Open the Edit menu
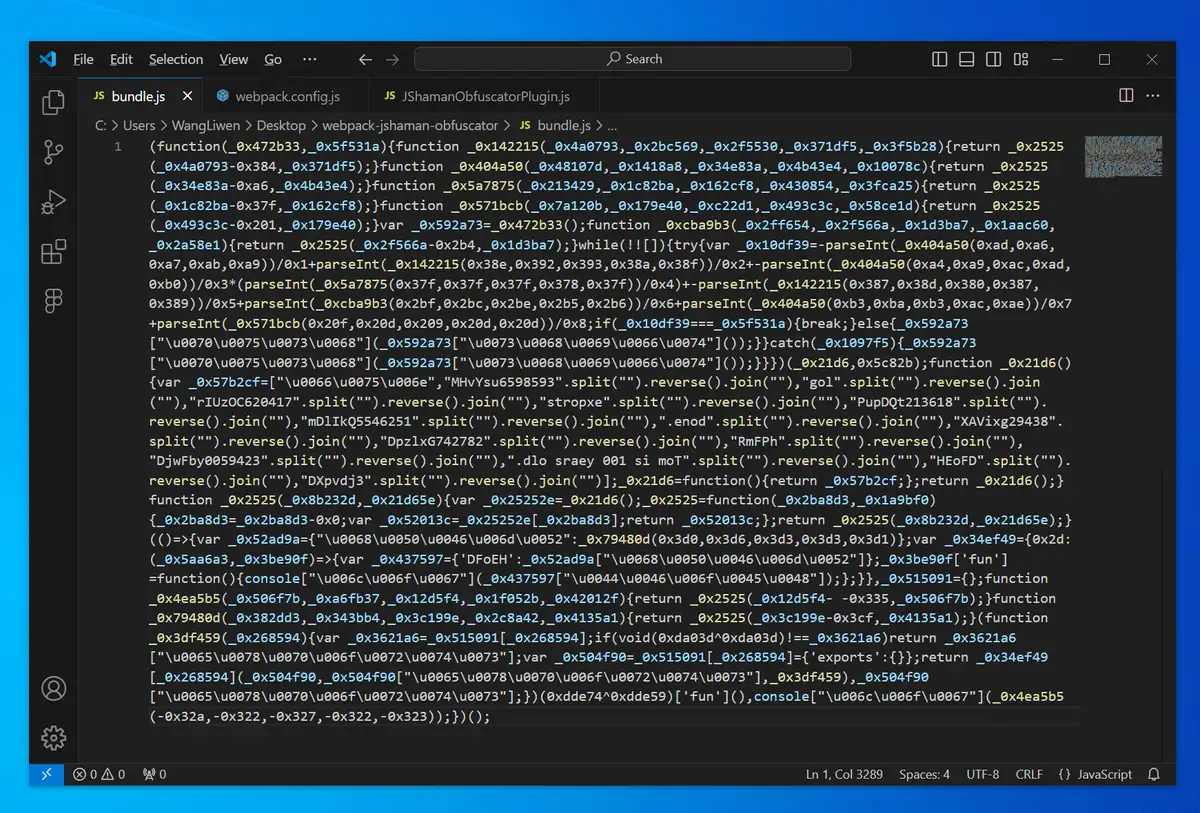The height and width of the screenshot is (813, 1200). click(121, 59)
